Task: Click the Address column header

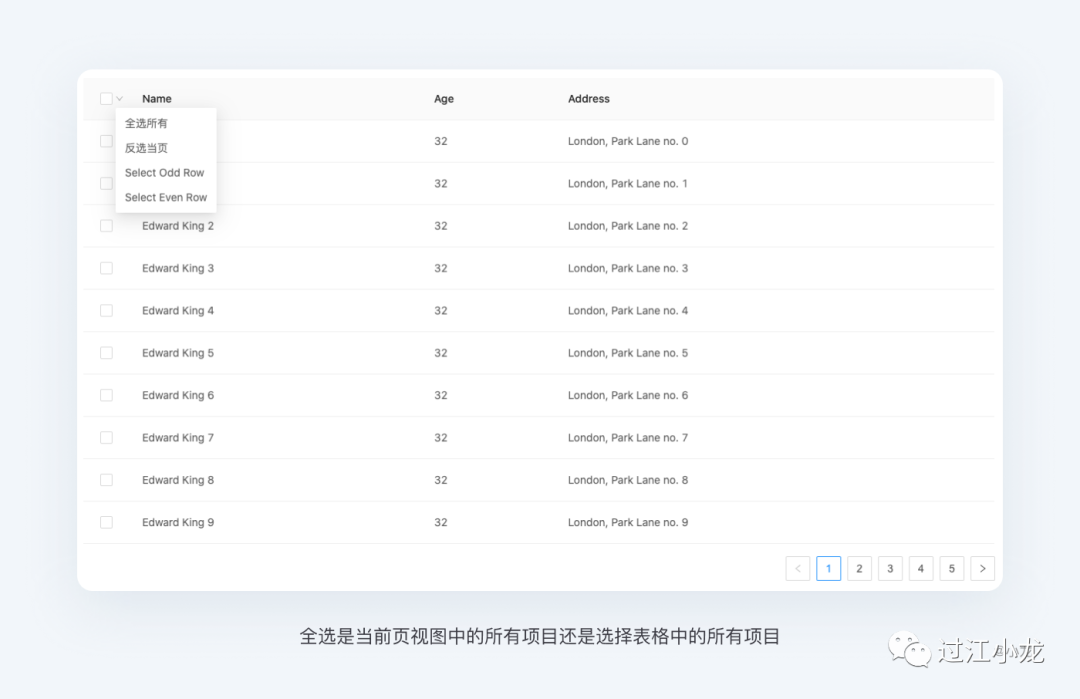Action: [x=589, y=99]
